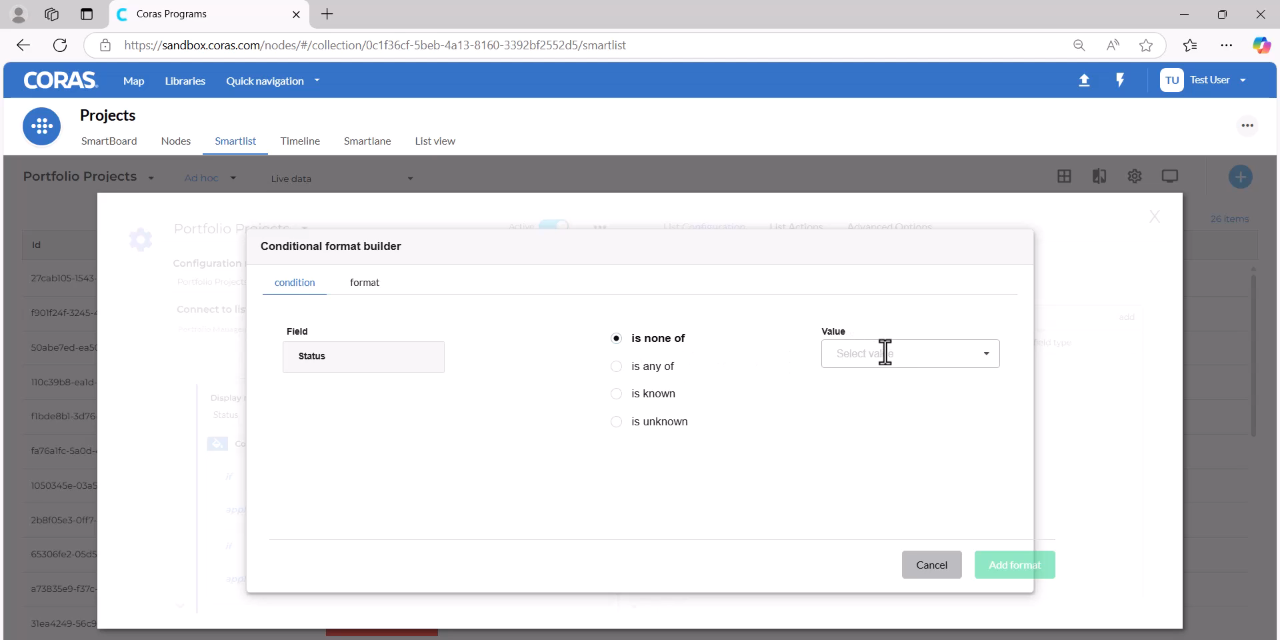Click the address bar URL
The width and height of the screenshot is (1280, 640).
(x=375, y=45)
